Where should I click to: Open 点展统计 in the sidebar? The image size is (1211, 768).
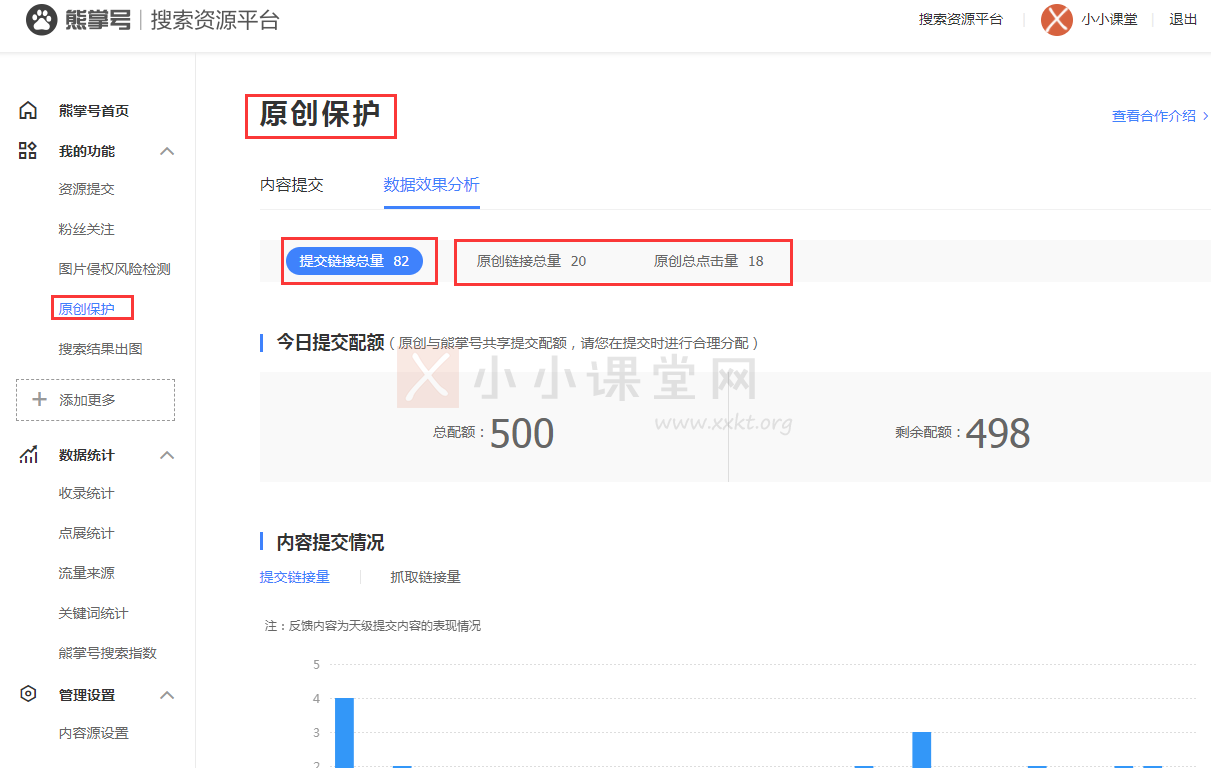coord(86,533)
